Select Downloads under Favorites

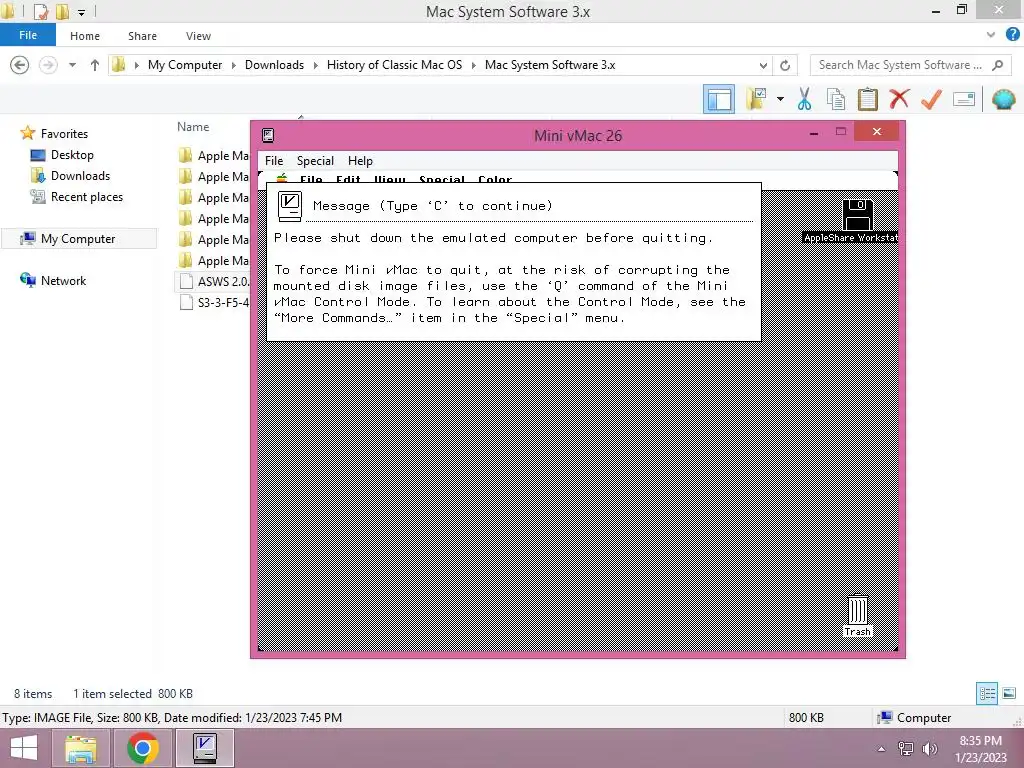tap(80, 176)
